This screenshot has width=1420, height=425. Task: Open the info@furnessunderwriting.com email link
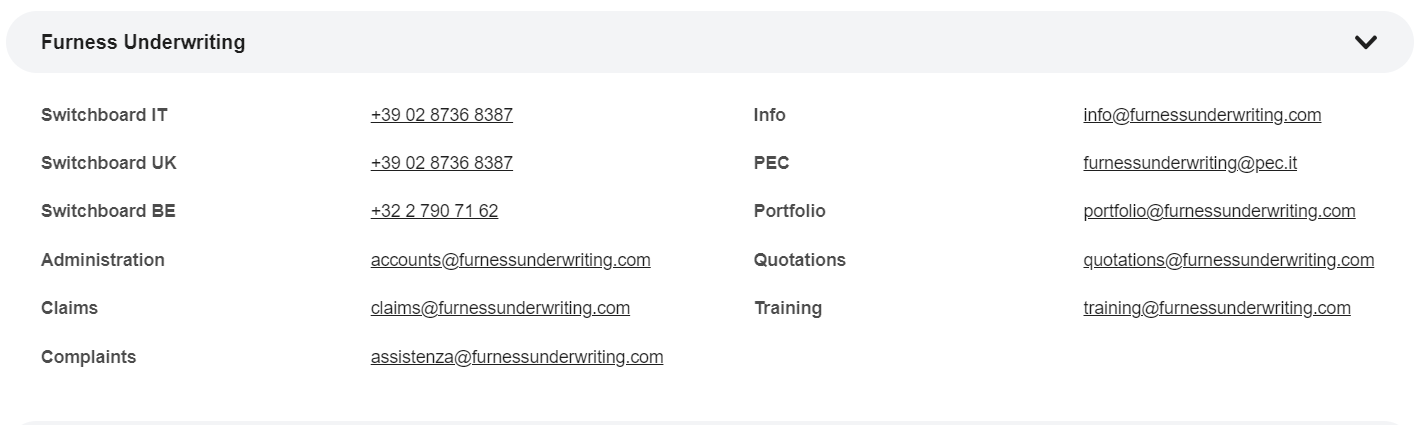click(x=1201, y=115)
